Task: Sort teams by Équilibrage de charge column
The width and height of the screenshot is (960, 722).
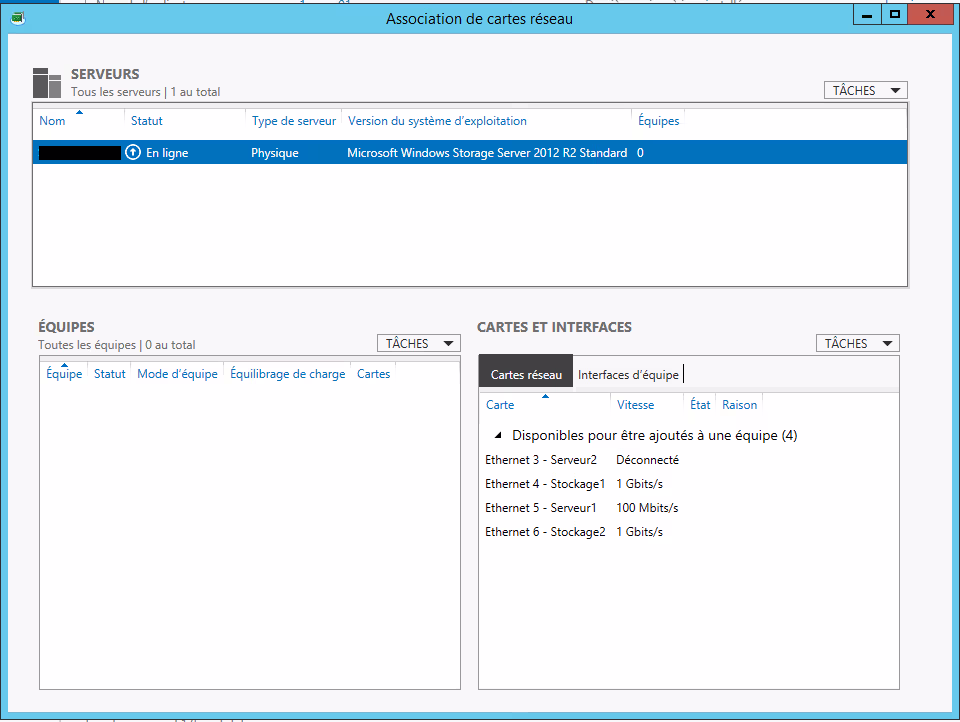Action: point(287,374)
